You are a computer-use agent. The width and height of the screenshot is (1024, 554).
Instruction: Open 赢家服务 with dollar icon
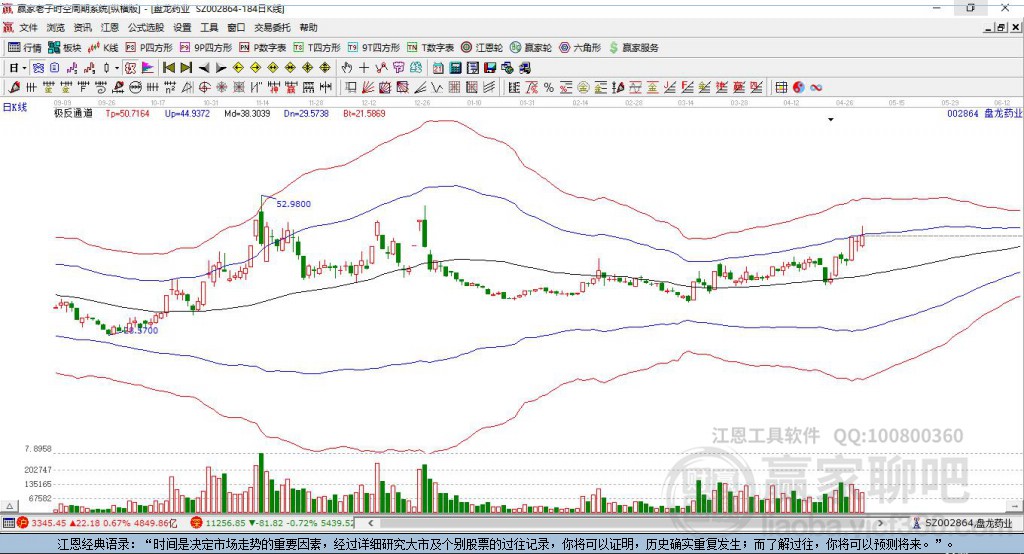(634, 48)
